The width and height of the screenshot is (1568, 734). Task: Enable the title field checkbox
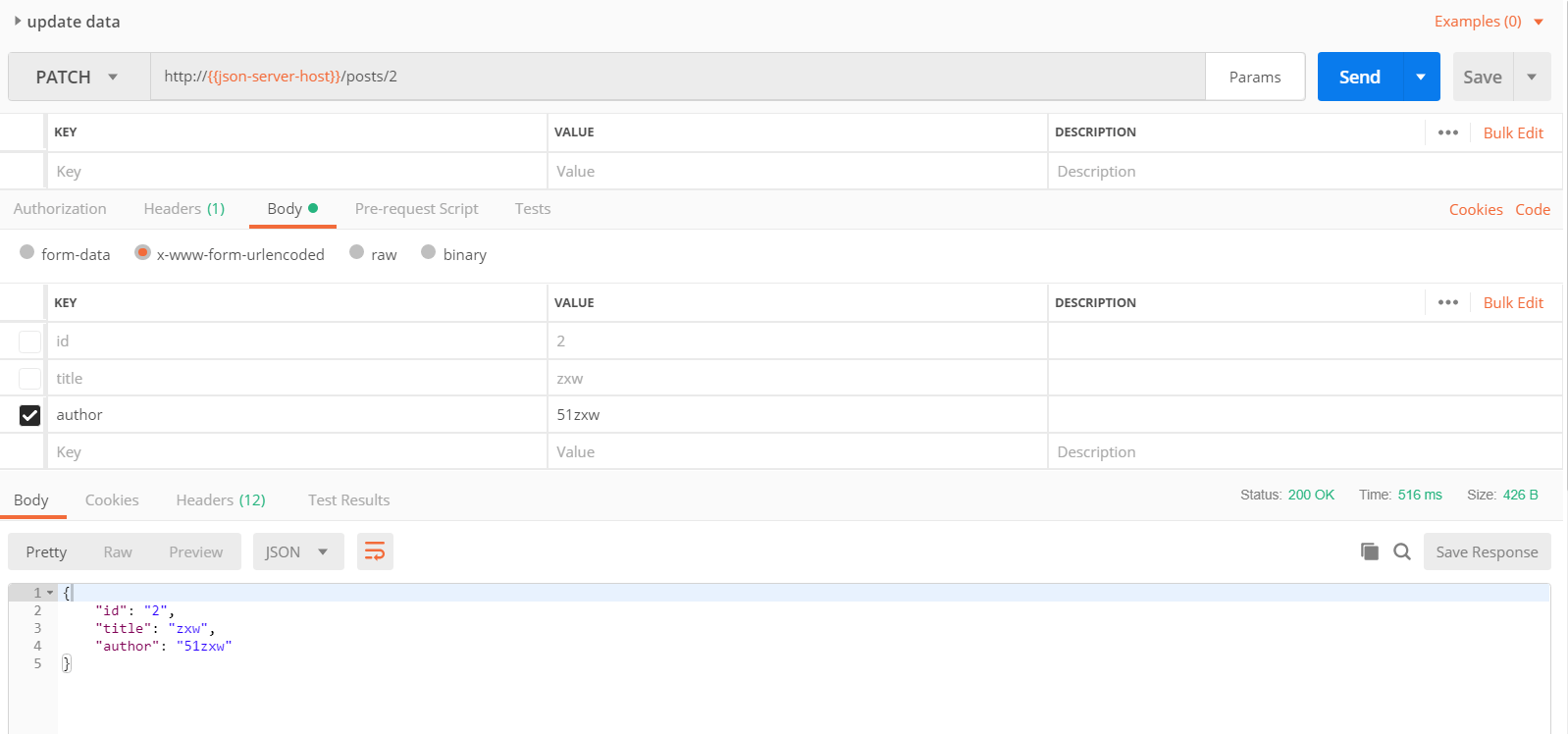(30, 379)
